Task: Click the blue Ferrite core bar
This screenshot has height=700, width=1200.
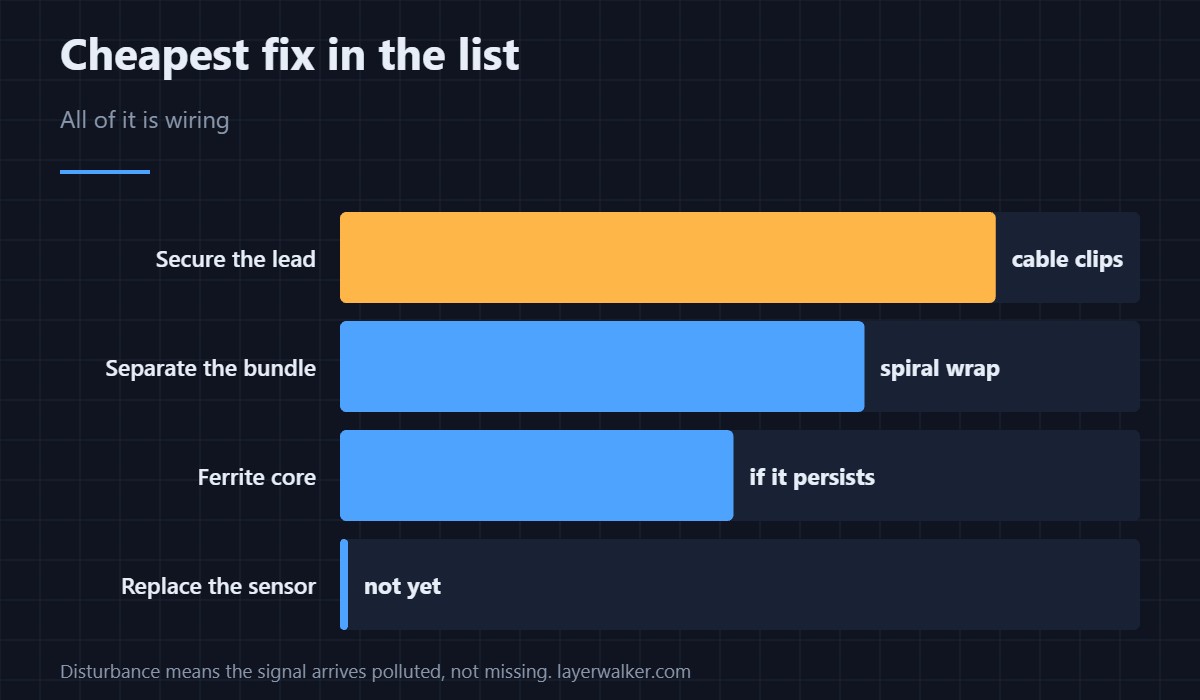Action: [537, 475]
